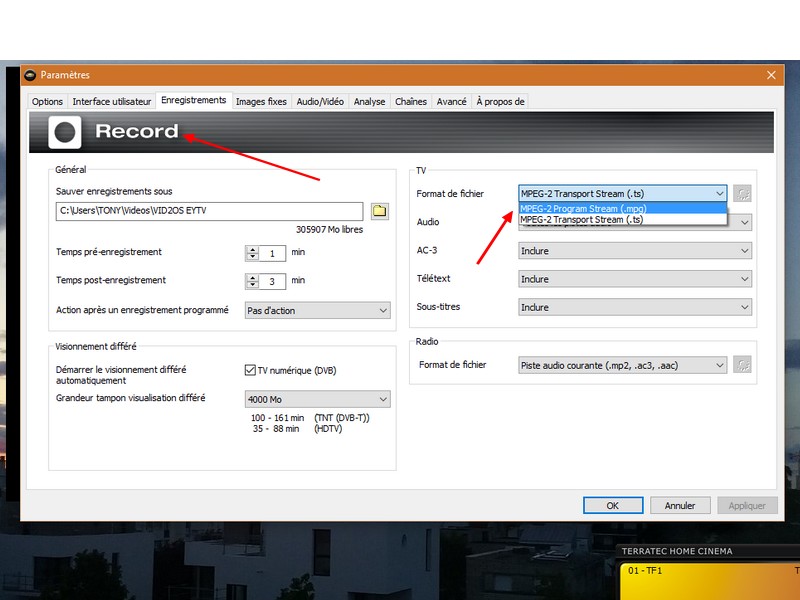Select MPEG-2 Program Stream (.mpg) option
The width and height of the screenshot is (800, 600).
pyautogui.click(x=622, y=208)
